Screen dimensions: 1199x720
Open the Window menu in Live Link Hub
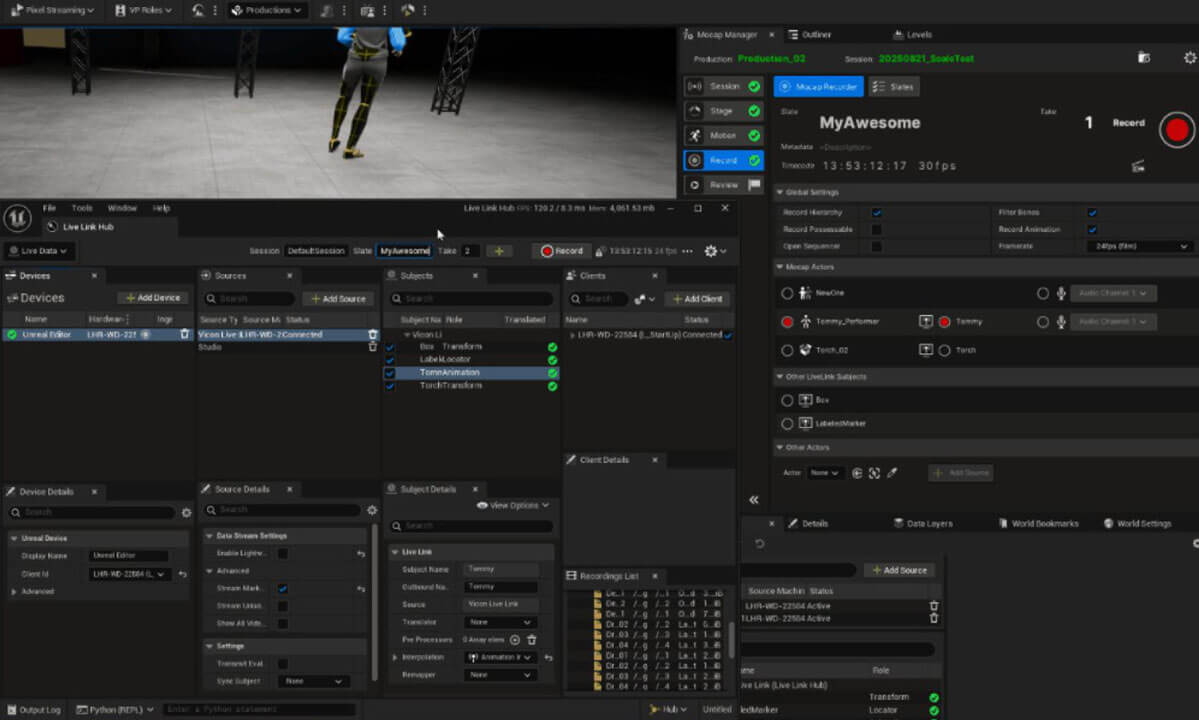[122, 208]
